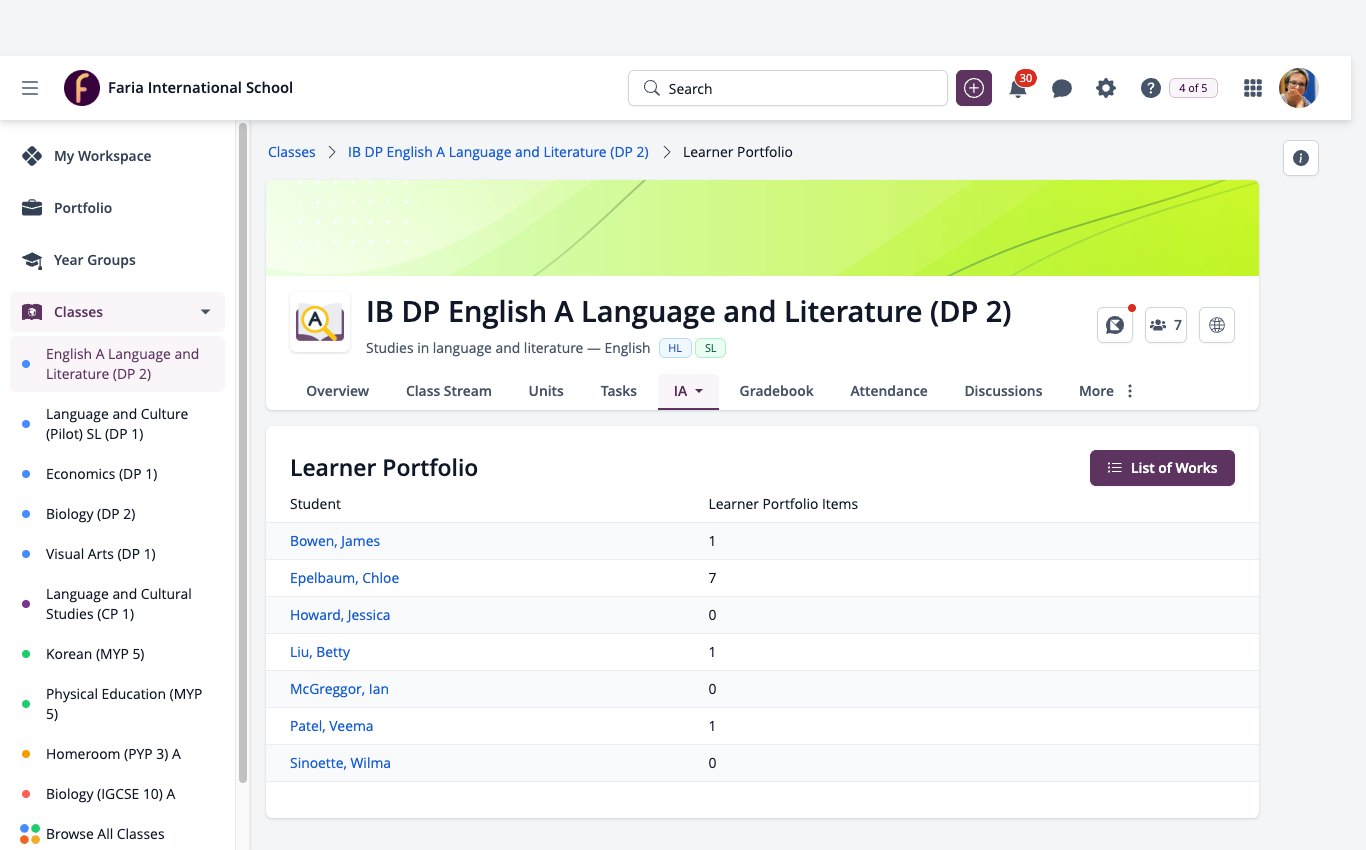
Task: Click the class chat icon with red dot
Action: coord(1115,325)
